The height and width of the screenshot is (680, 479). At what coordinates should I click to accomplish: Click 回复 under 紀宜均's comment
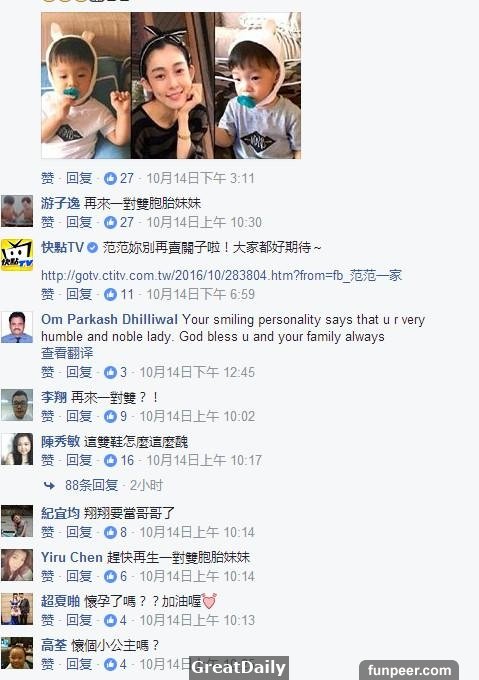(79, 532)
